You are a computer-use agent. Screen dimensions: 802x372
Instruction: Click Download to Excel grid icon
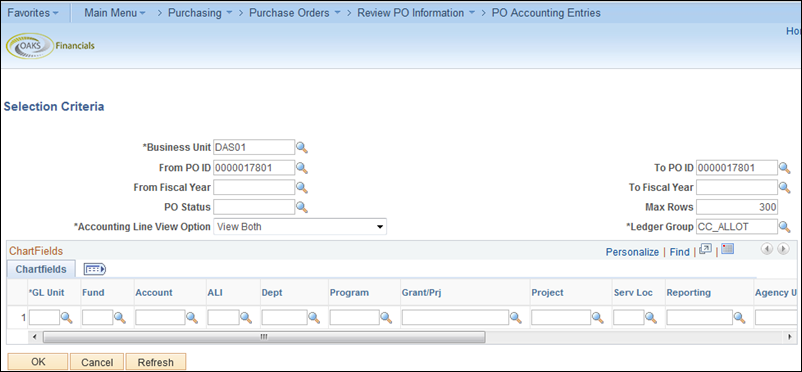coord(727,249)
